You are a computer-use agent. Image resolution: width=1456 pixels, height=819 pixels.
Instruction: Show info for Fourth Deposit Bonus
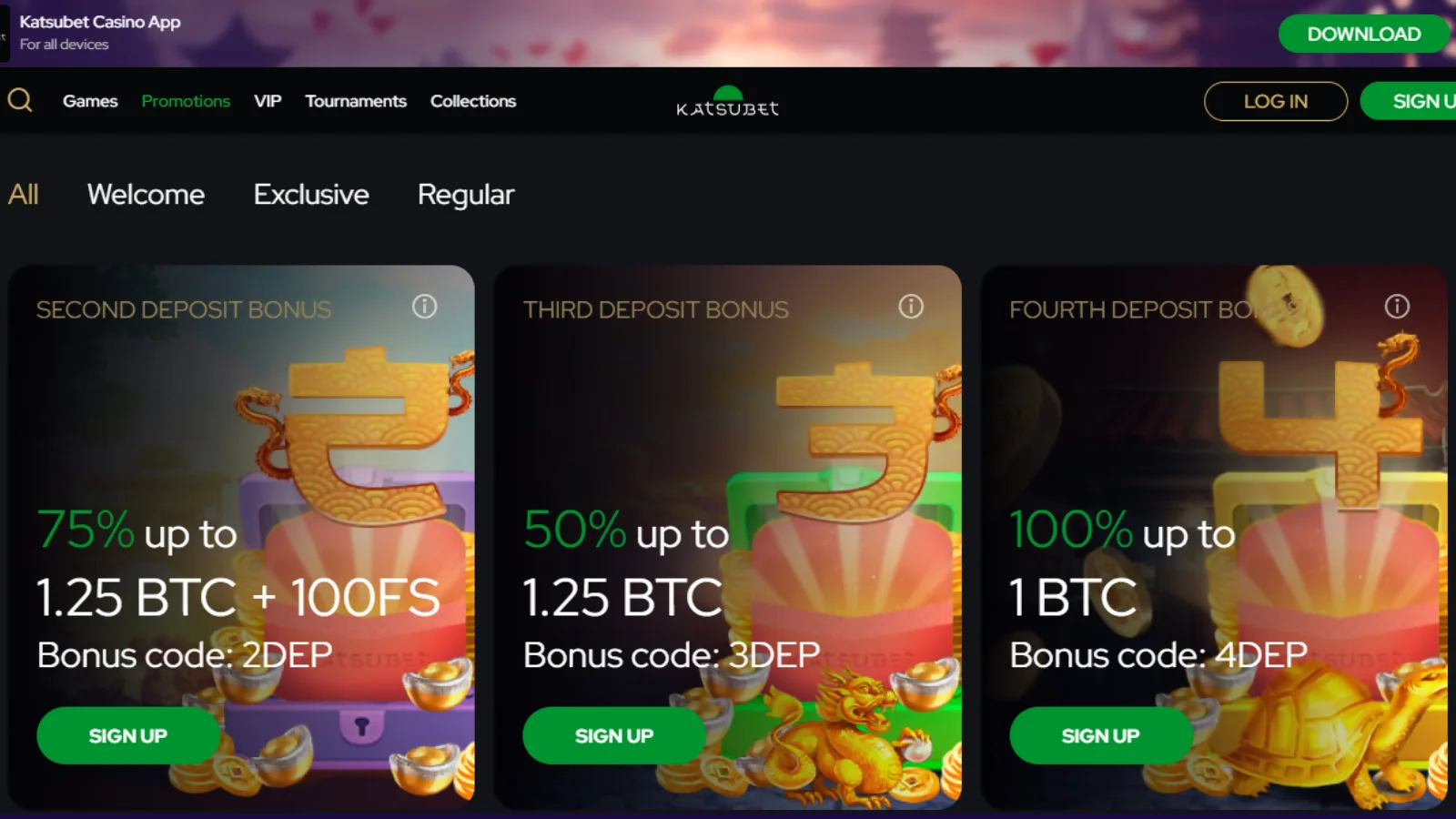(x=1397, y=307)
